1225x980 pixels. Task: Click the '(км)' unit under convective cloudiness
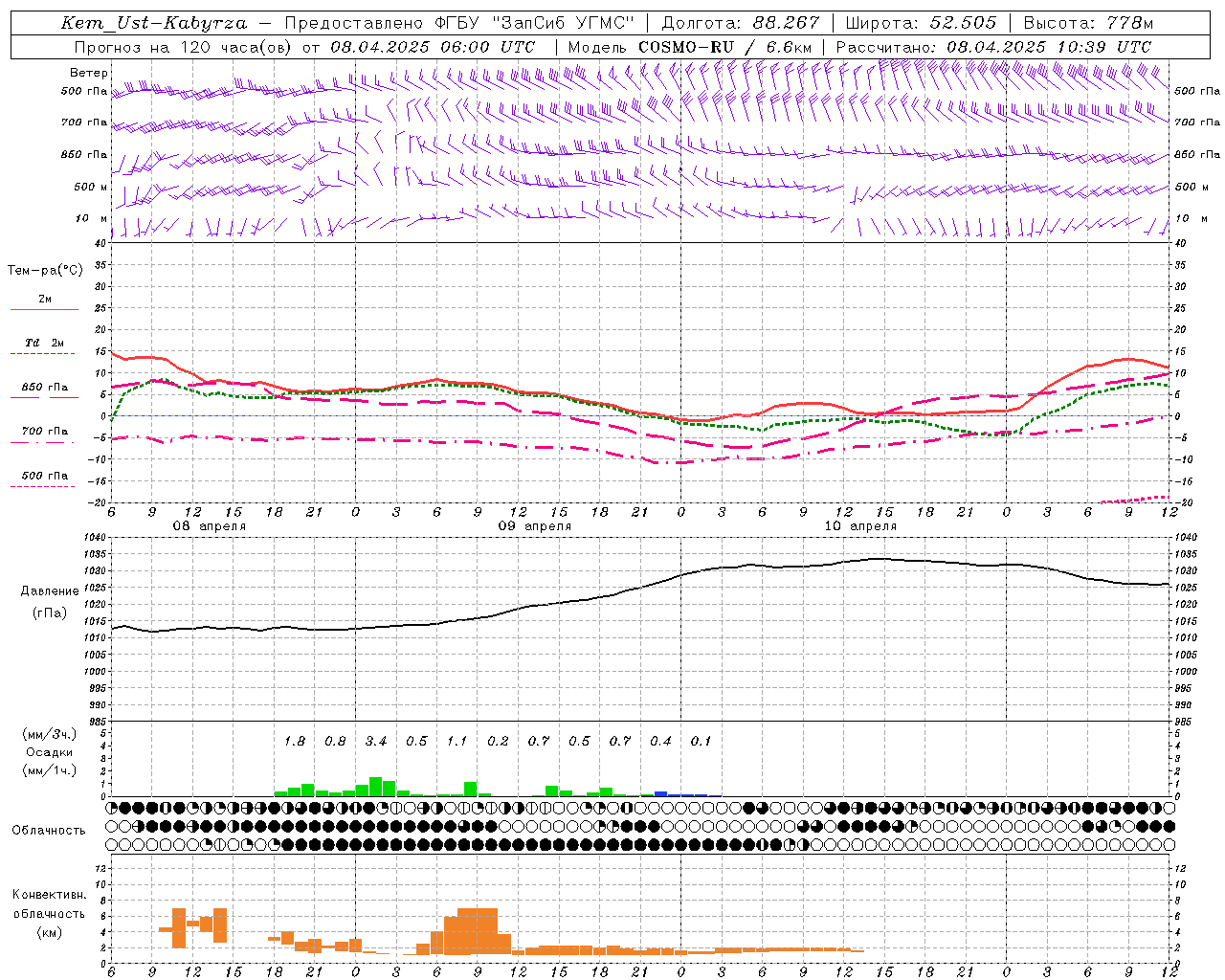pos(50,932)
